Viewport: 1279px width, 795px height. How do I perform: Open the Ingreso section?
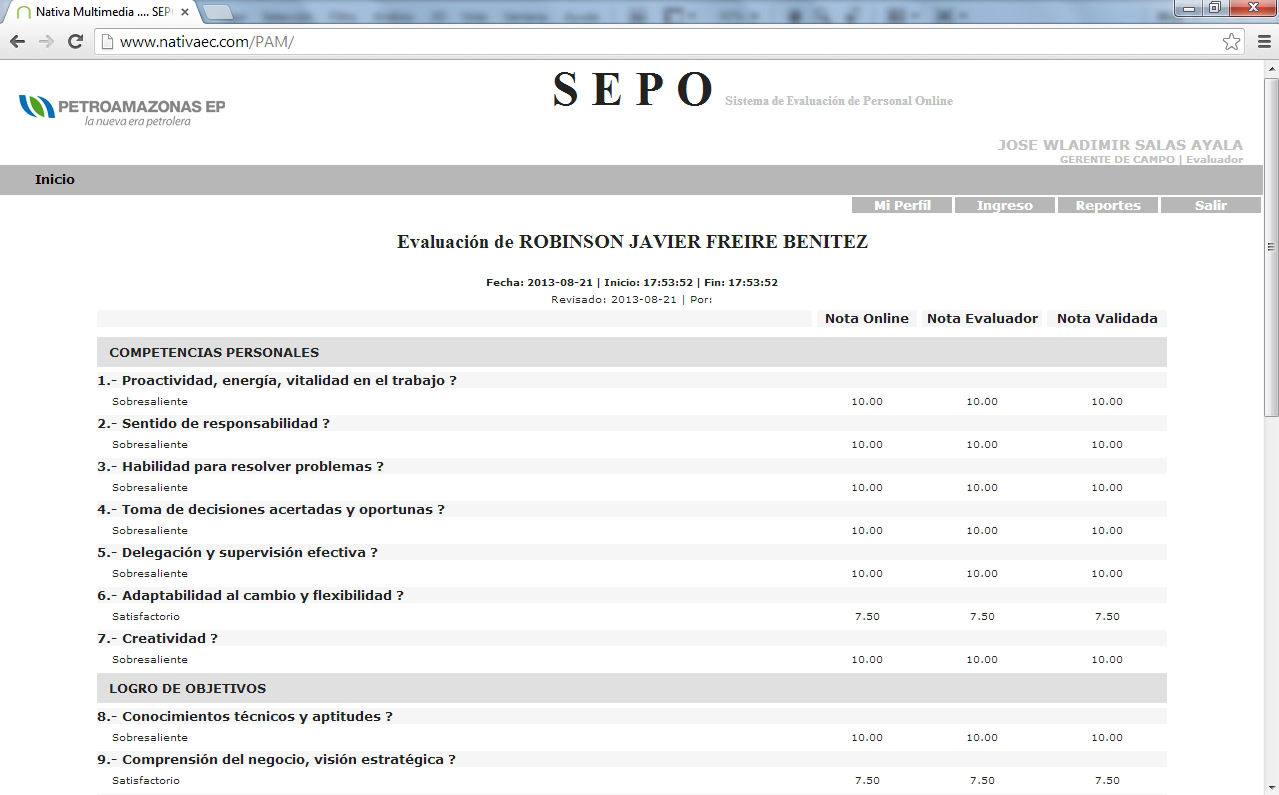coord(1004,205)
